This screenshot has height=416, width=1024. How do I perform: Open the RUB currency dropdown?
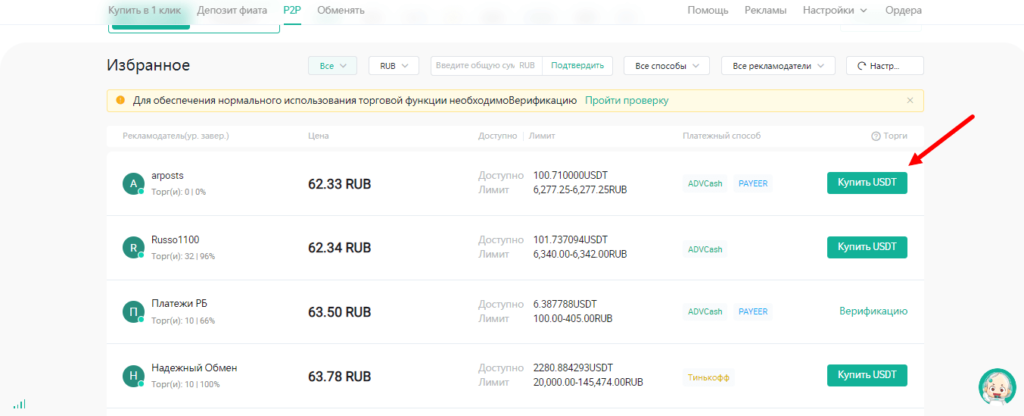pyautogui.click(x=394, y=66)
